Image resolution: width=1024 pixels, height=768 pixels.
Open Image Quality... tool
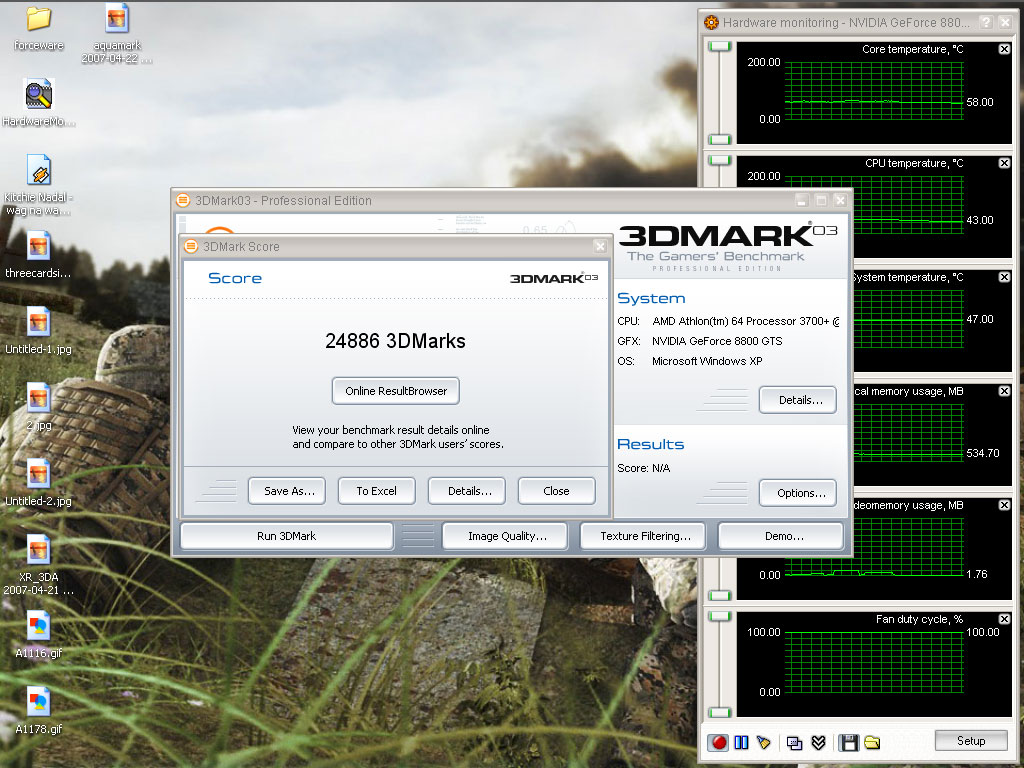[507, 536]
